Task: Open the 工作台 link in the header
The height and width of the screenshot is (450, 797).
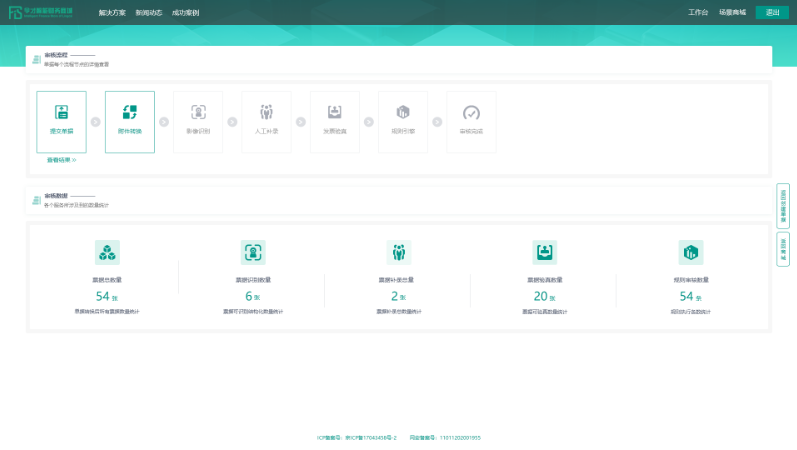Action: 698,12
